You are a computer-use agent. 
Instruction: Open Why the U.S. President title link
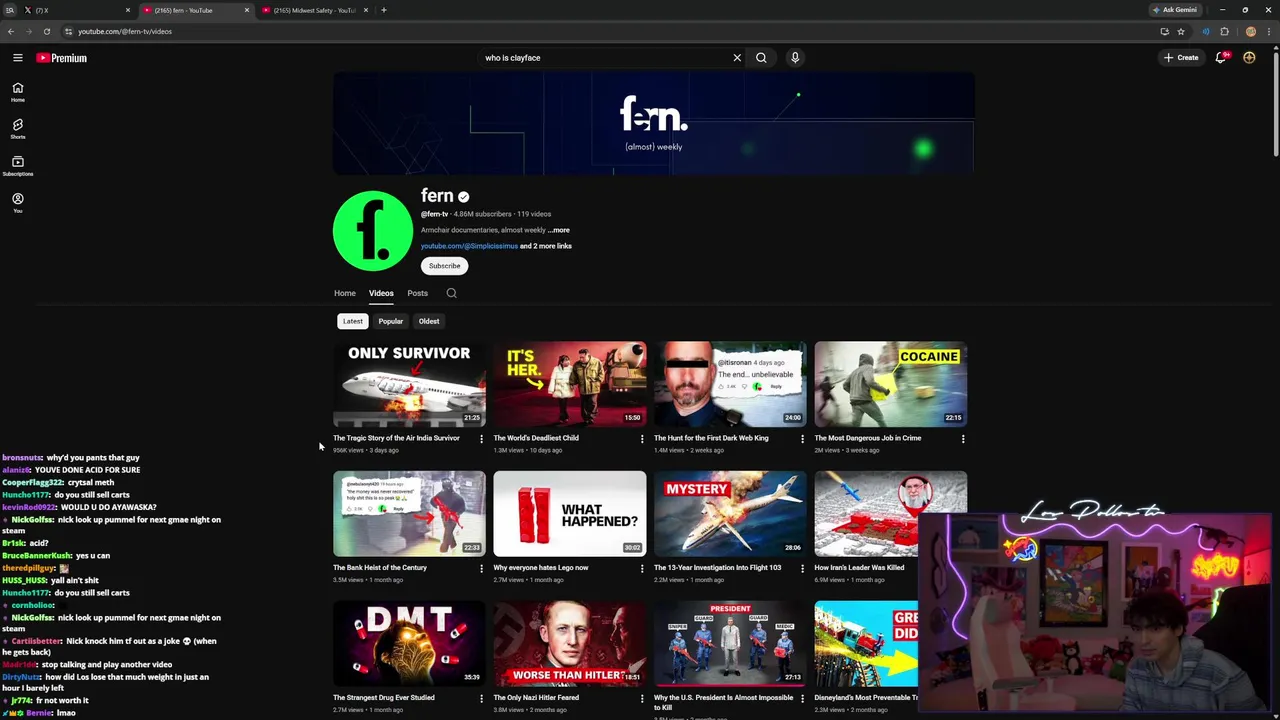click(x=723, y=702)
